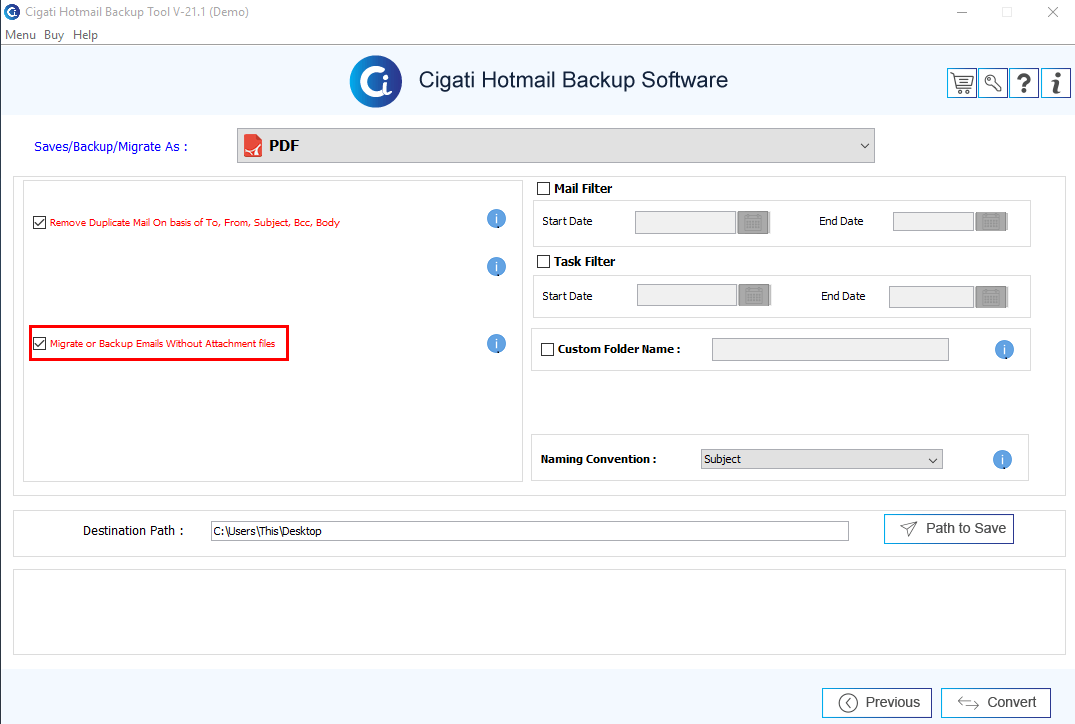The height and width of the screenshot is (724, 1075).
Task: Show info for emails without attachment option
Action: click(496, 343)
